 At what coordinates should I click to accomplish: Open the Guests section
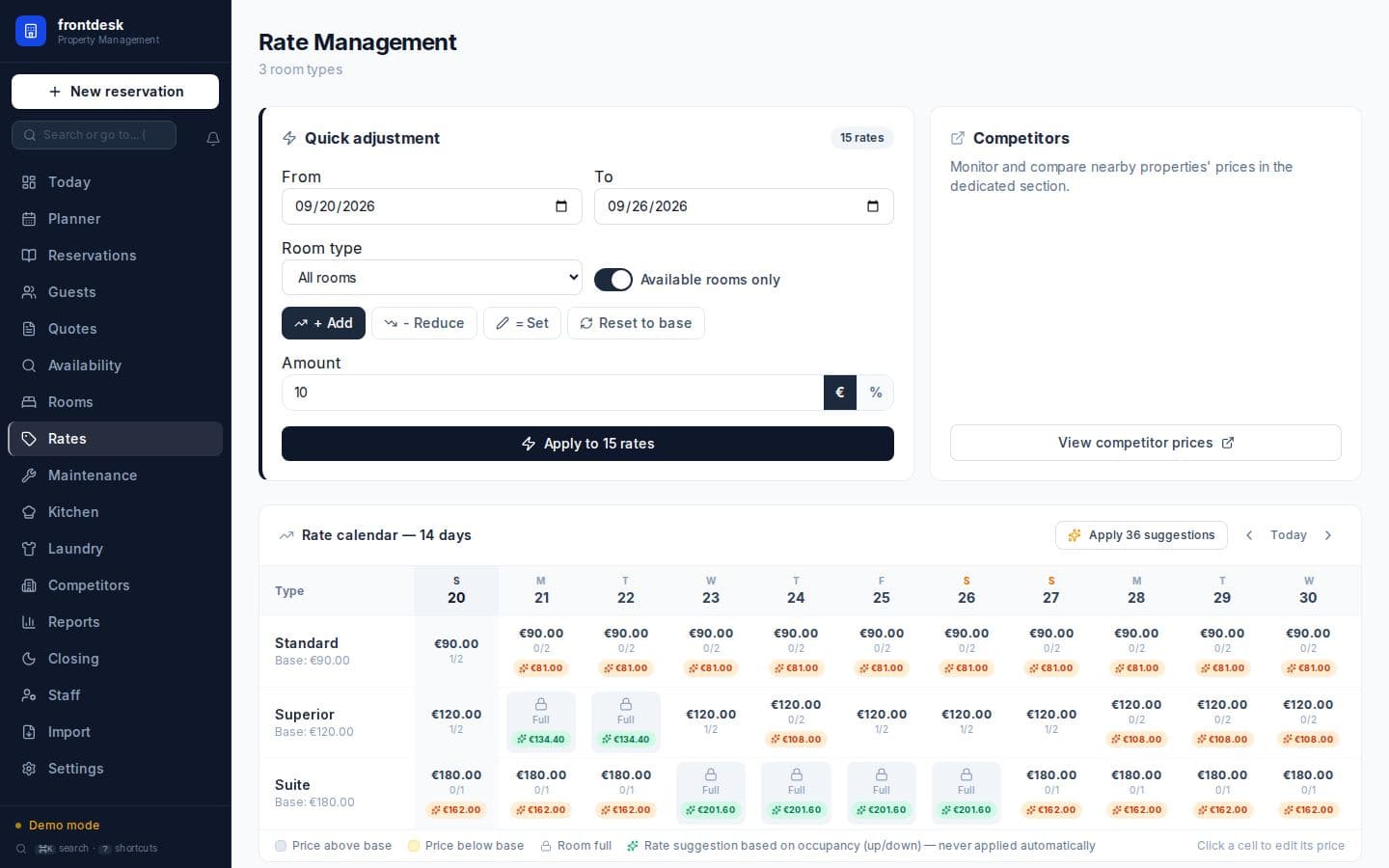115,292
